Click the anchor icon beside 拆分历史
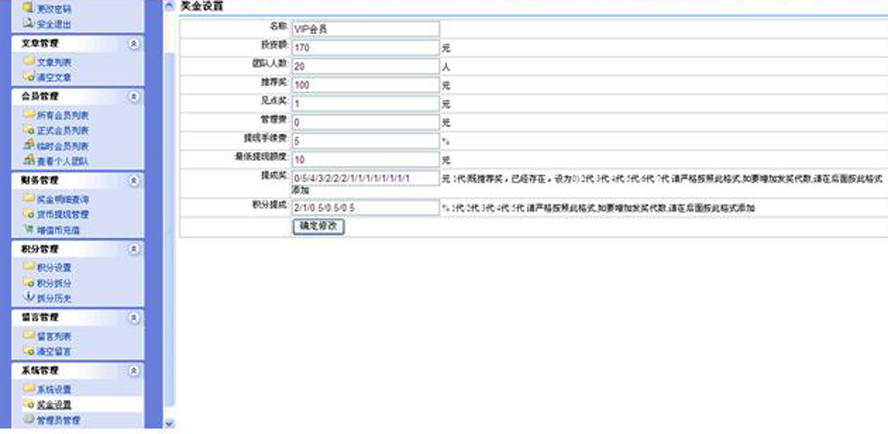Image resolution: width=888 pixels, height=434 pixels. click(29, 297)
